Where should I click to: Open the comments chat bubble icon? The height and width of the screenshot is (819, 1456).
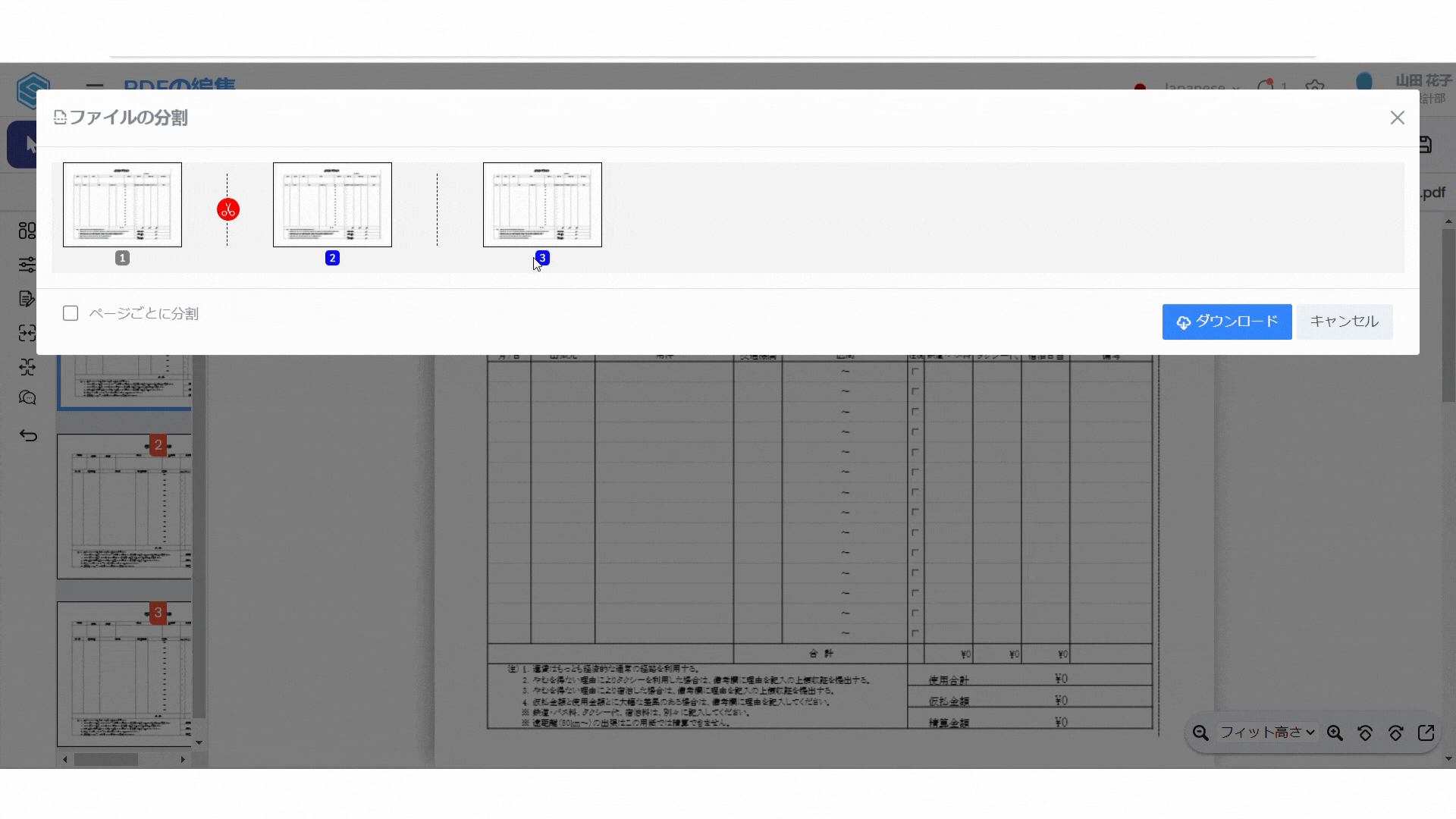(27, 398)
